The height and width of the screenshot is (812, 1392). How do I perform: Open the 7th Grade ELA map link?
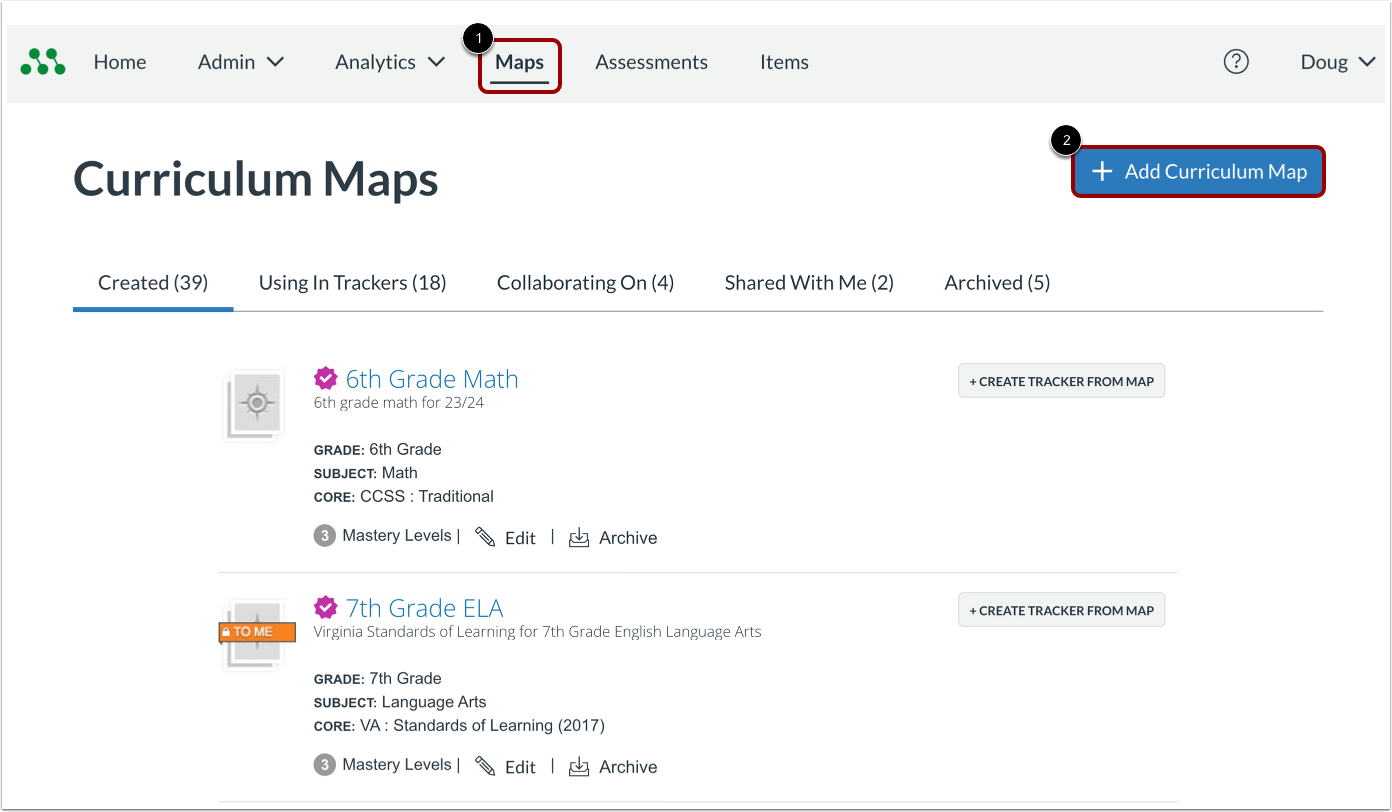click(x=425, y=608)
